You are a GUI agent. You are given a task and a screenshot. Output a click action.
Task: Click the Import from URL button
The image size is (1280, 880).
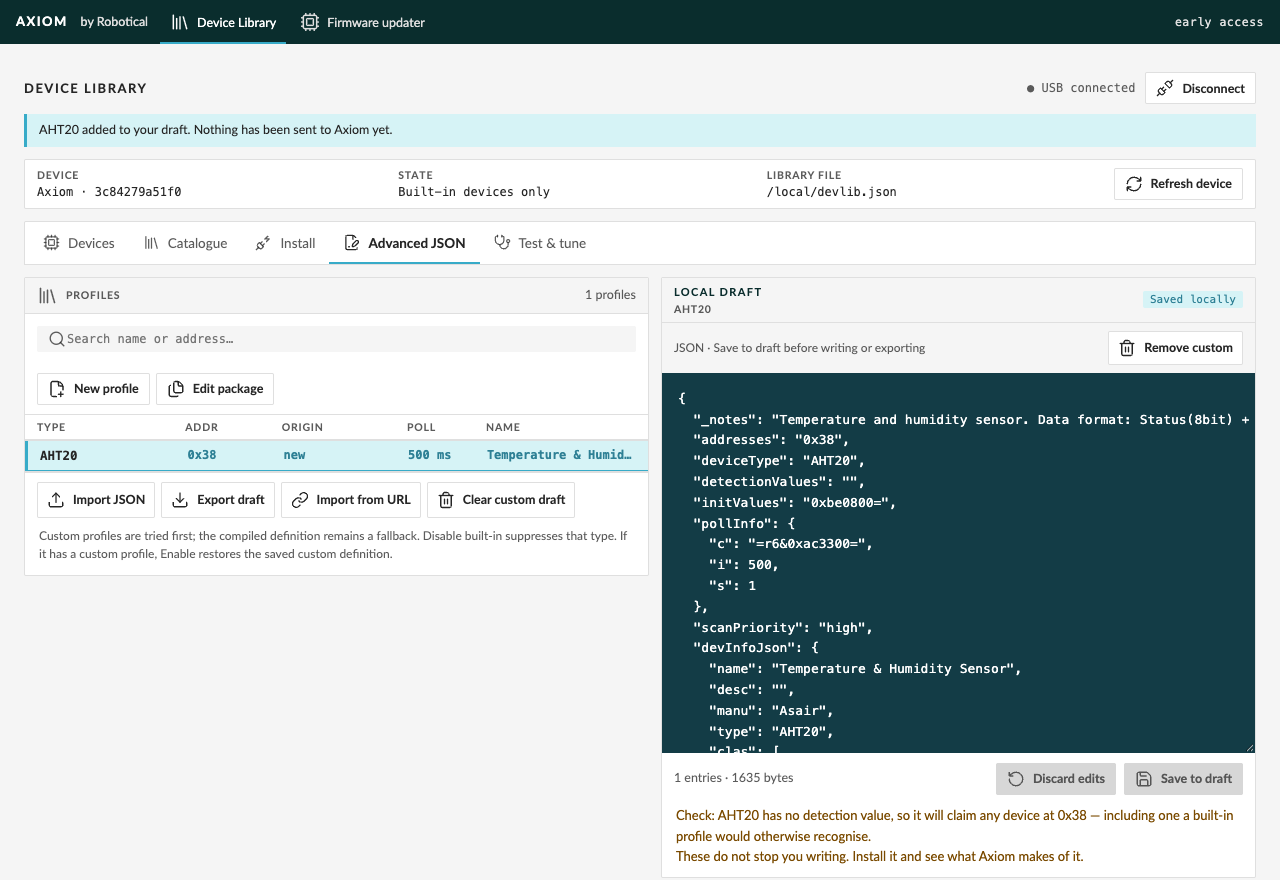coord(351,500)
